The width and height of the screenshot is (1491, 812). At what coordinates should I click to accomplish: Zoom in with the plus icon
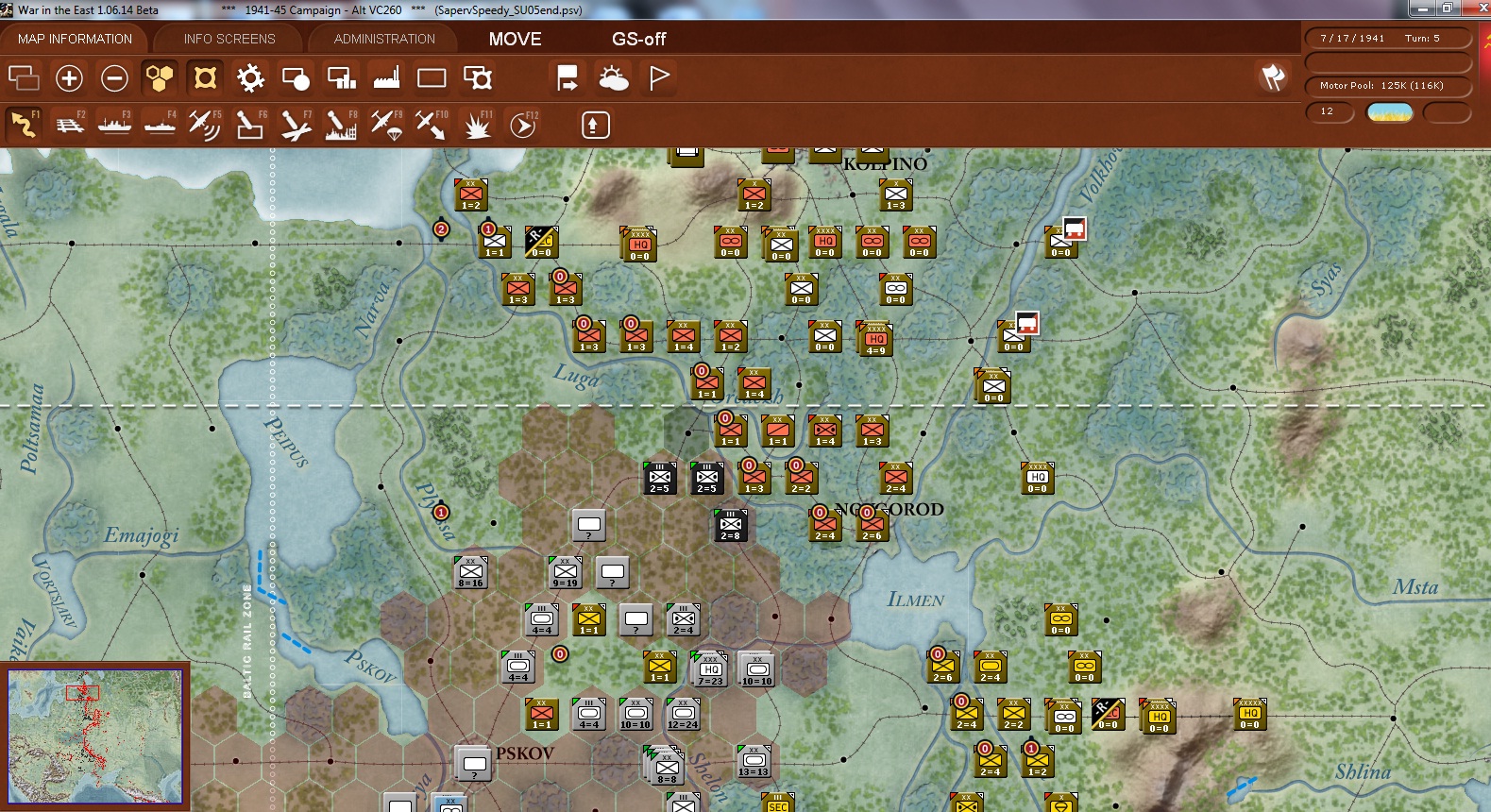69,77
